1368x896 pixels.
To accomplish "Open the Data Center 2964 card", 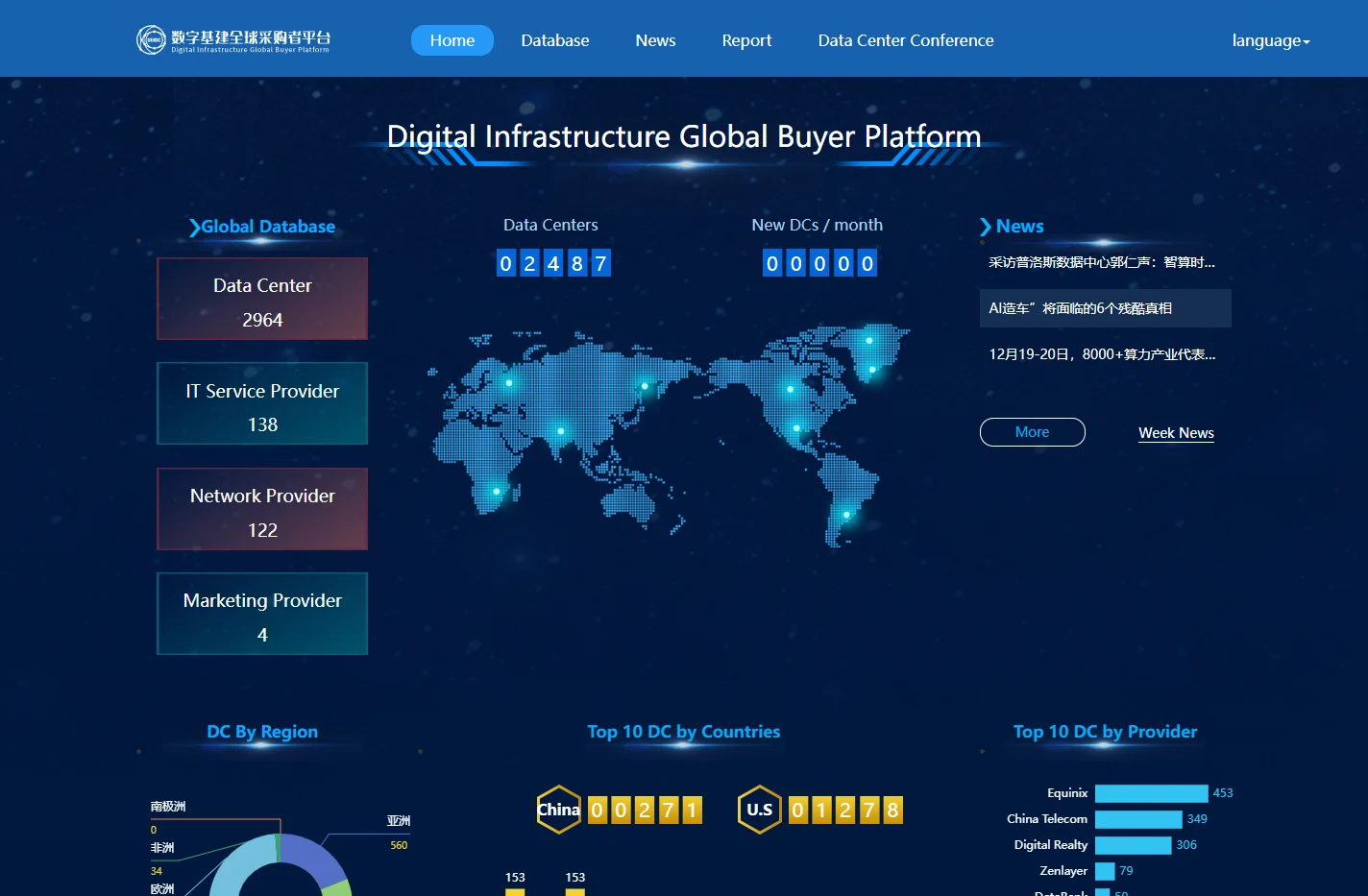I will point(262,299).
